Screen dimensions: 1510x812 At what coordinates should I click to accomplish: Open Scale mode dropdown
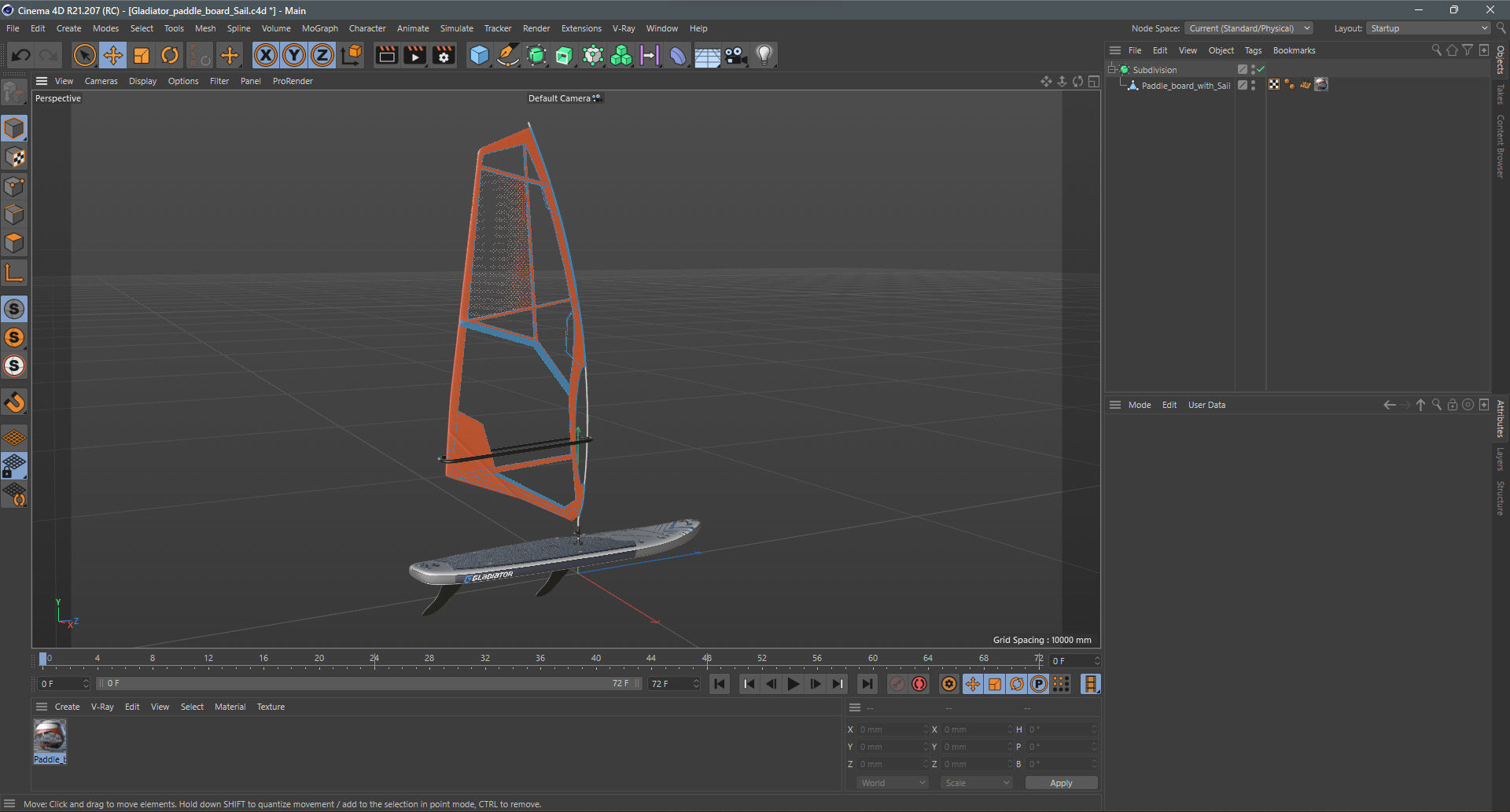[976, 783]
